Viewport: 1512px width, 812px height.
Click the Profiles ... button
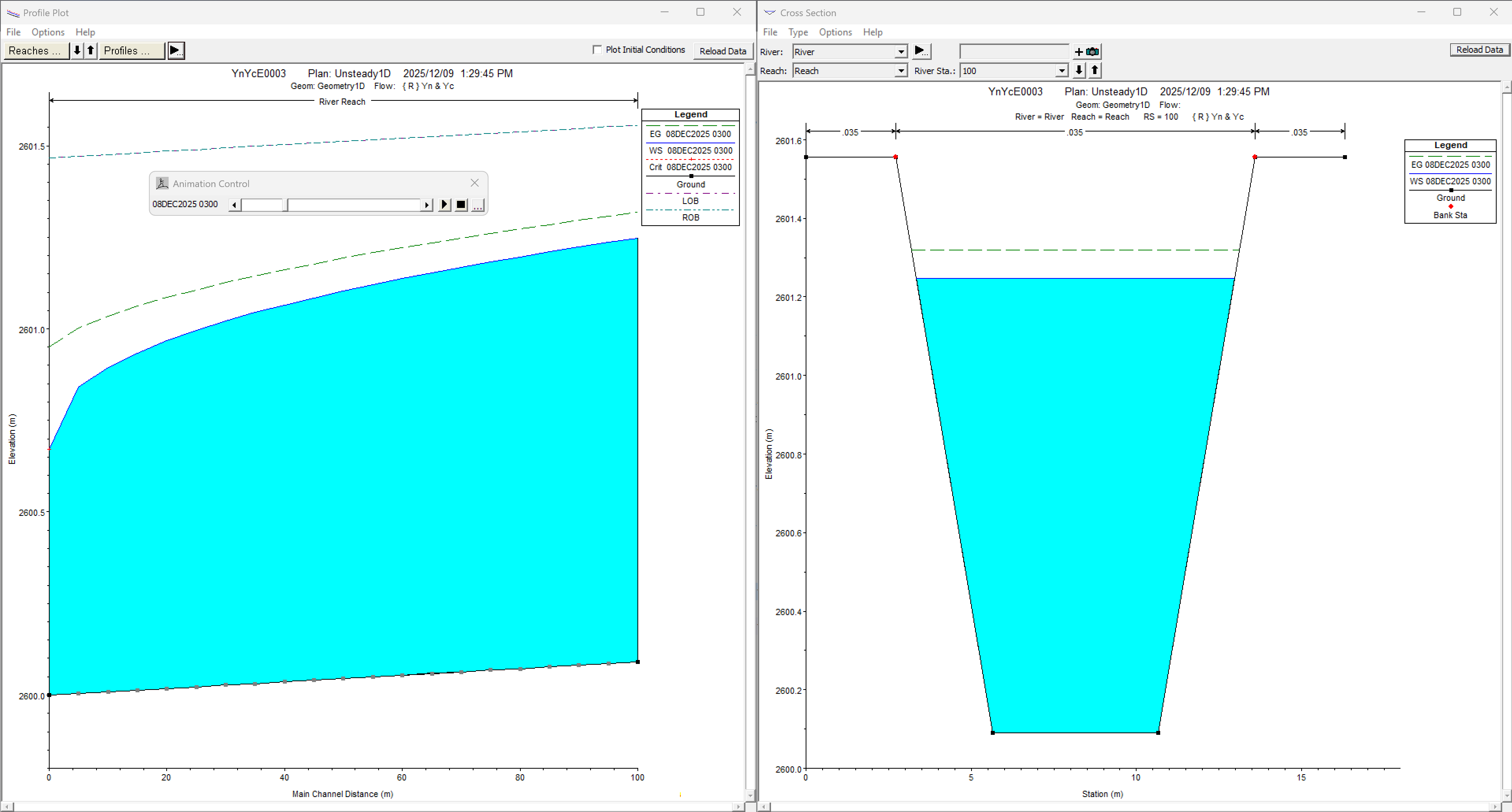coord(132,50)
